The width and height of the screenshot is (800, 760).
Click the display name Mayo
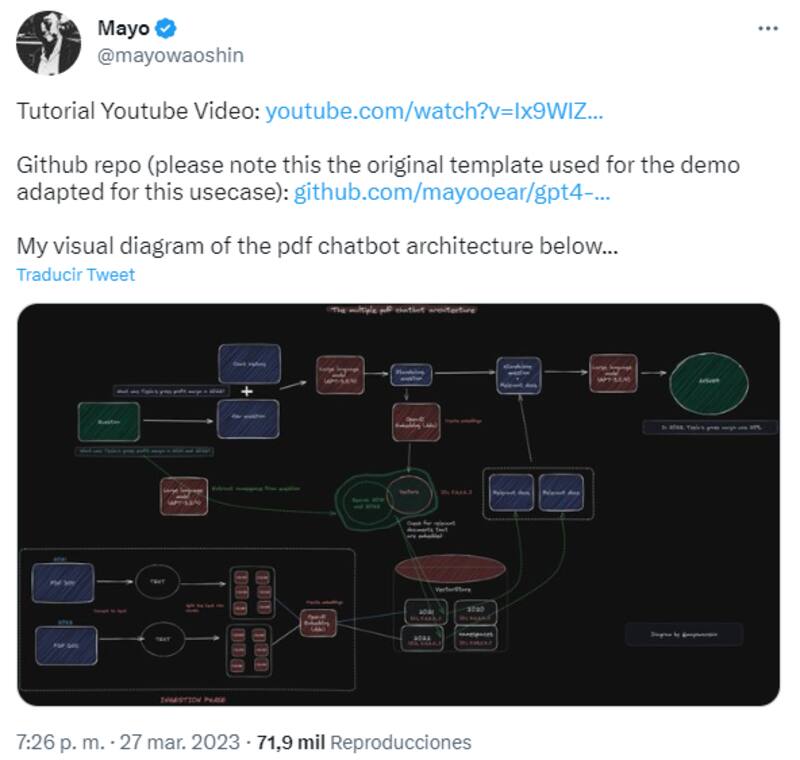tap(123, 29)
